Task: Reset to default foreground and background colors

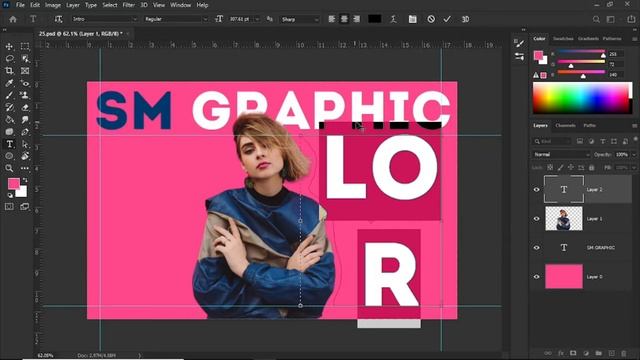Action: (x=10, y=196)
